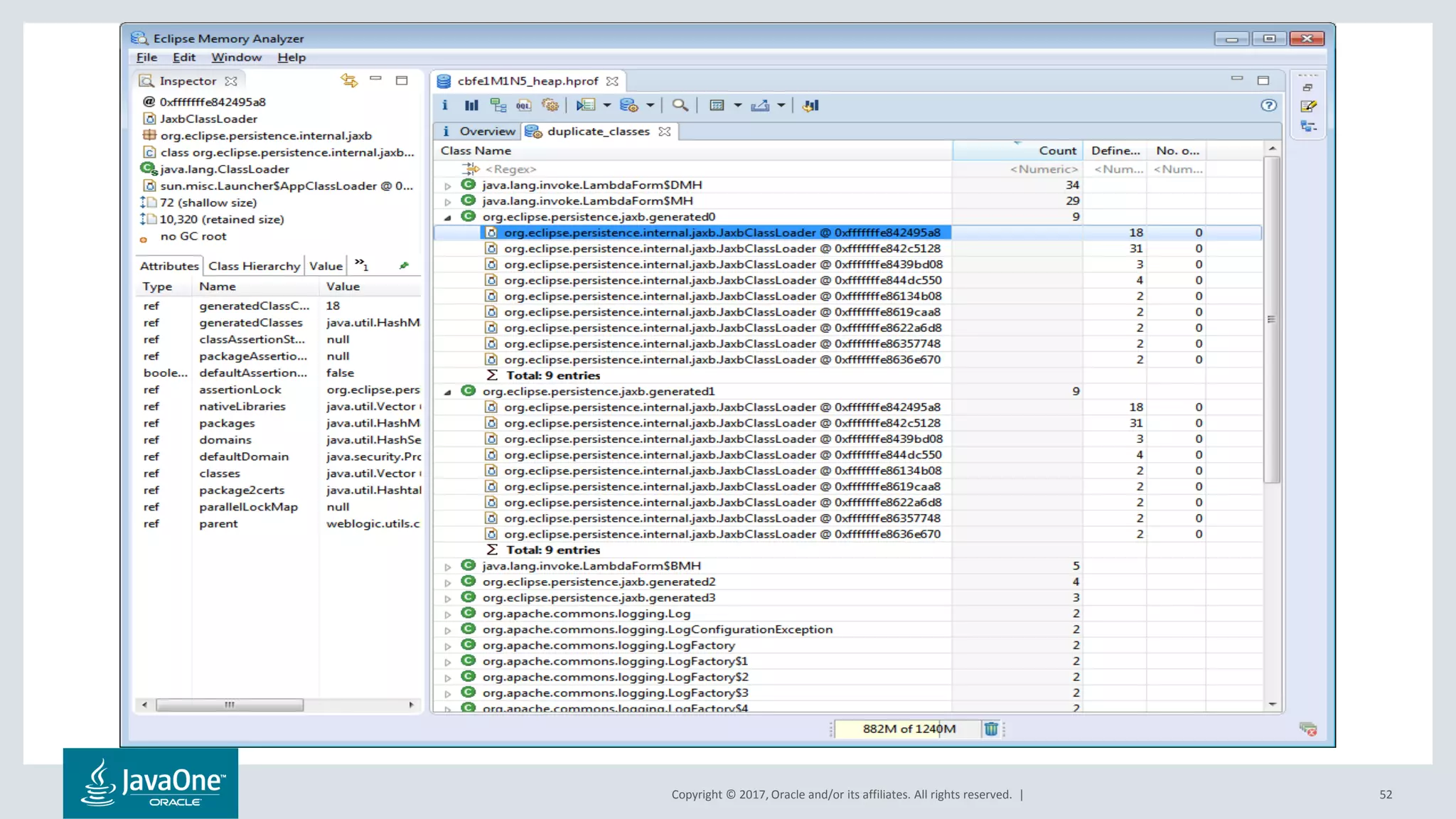The height and width of the screenshot is (819, 1456).
Task: Click the compare to another heap dump icon
Action: pyautogui.click(x=810, y=105)
